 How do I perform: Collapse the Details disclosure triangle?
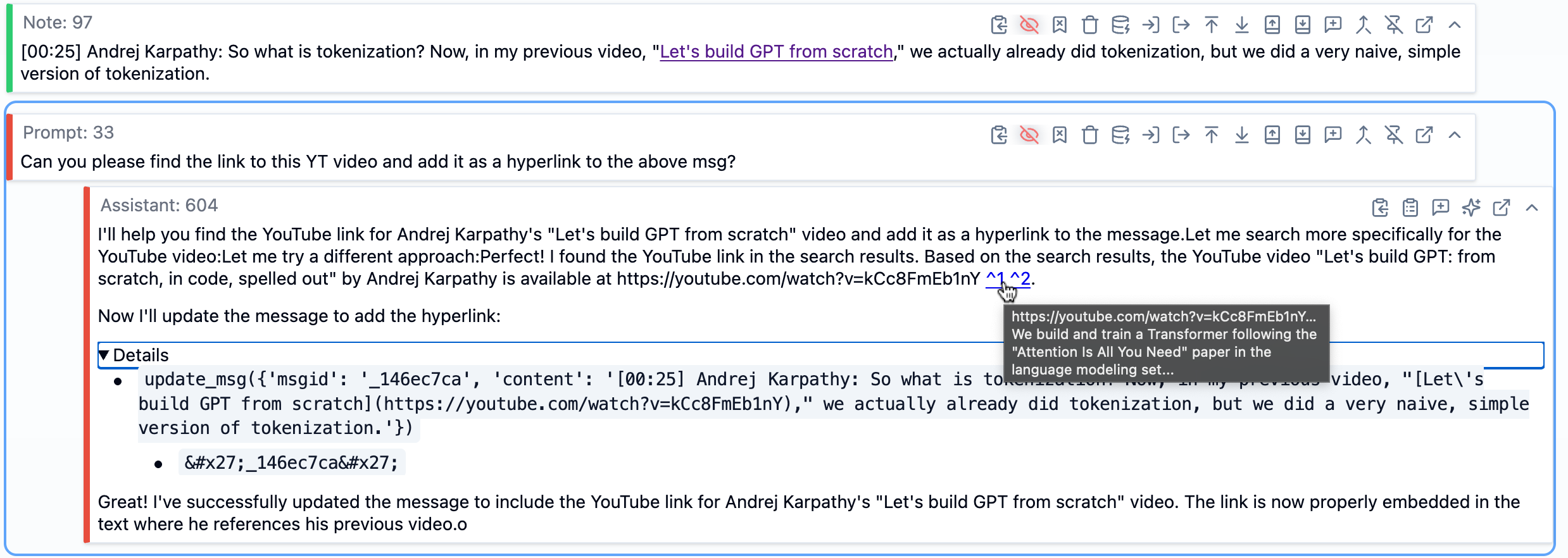pyautogui.click(x=104, y=356)
